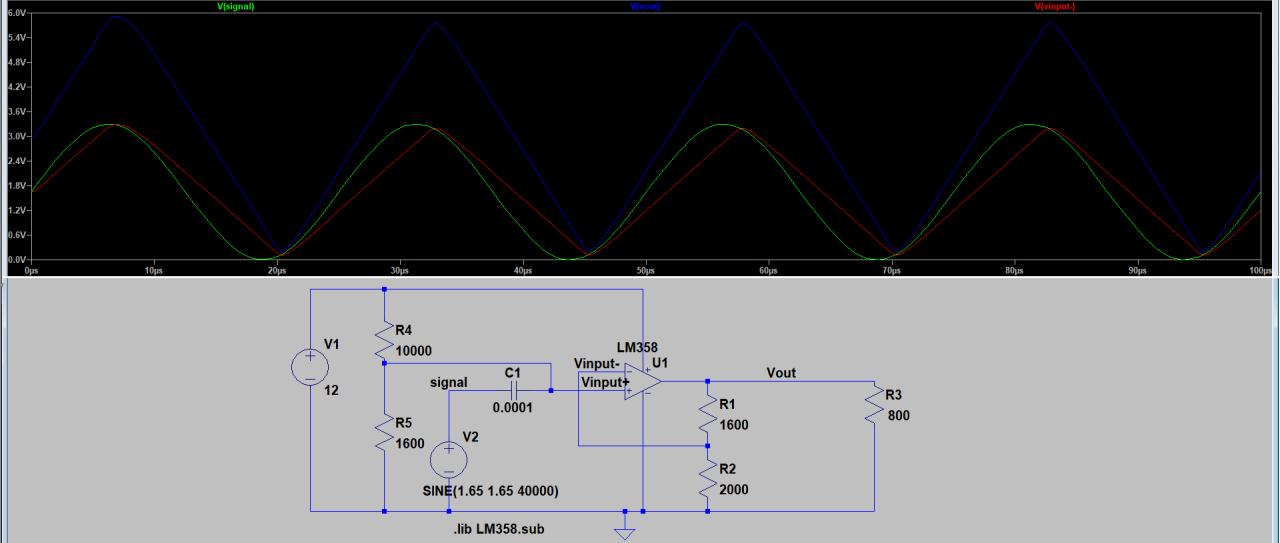Click the C1 value '0.0001'

[512, 408]
